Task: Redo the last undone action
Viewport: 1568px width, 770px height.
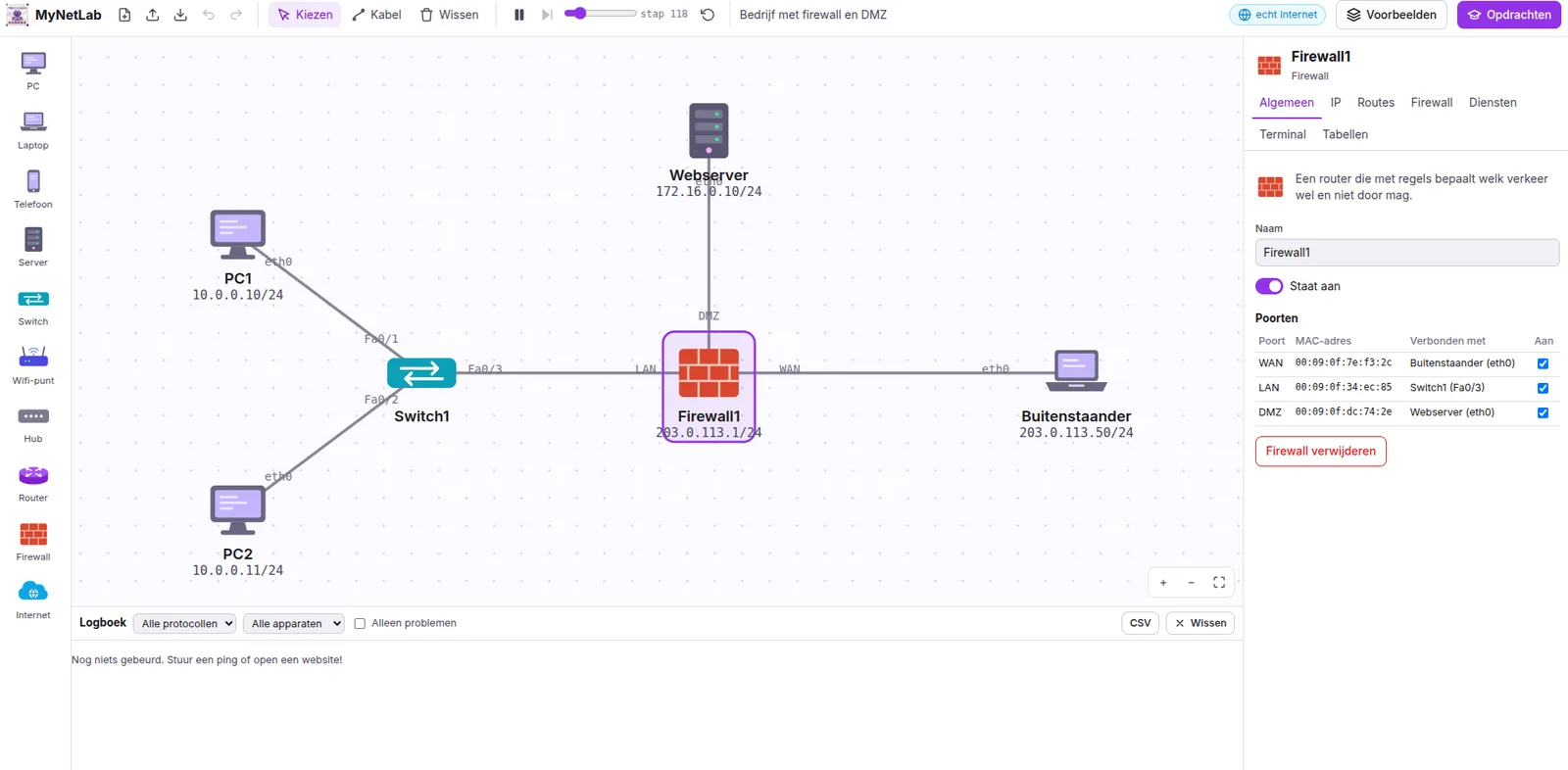Action: 236,15
